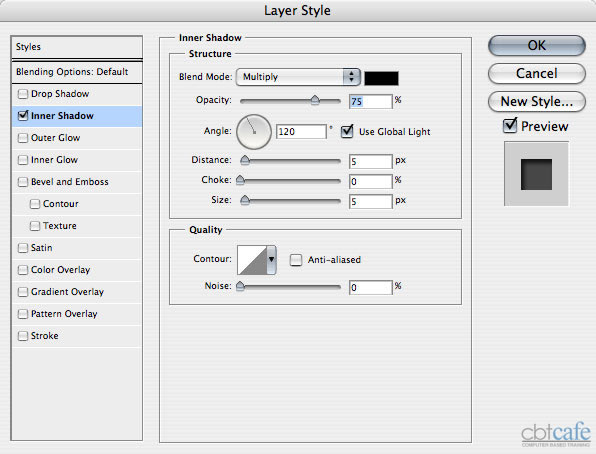Uncheck the Inner Shadow checkbox
Image resolution: width=596 pixels, height=454 pixels.
(23, 115)
